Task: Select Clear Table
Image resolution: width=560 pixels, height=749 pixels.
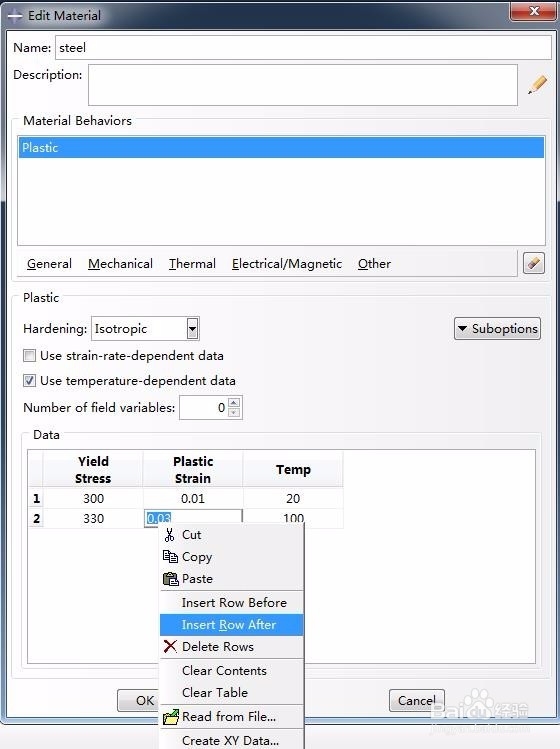Action: (232, 693)
